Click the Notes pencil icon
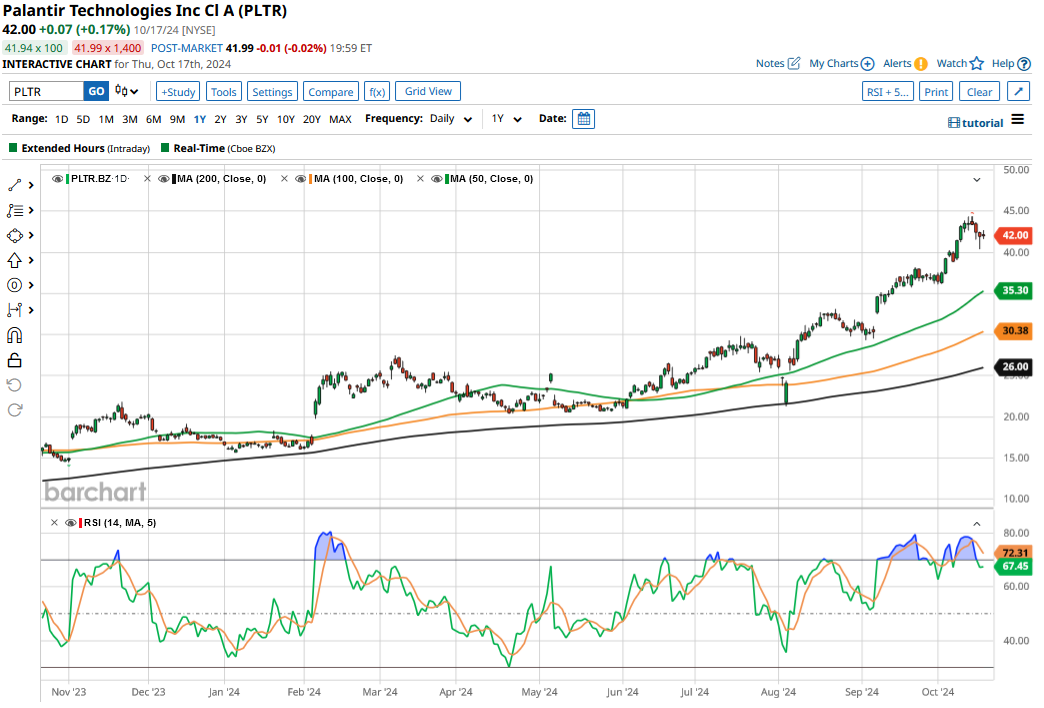 coord(794,63)
